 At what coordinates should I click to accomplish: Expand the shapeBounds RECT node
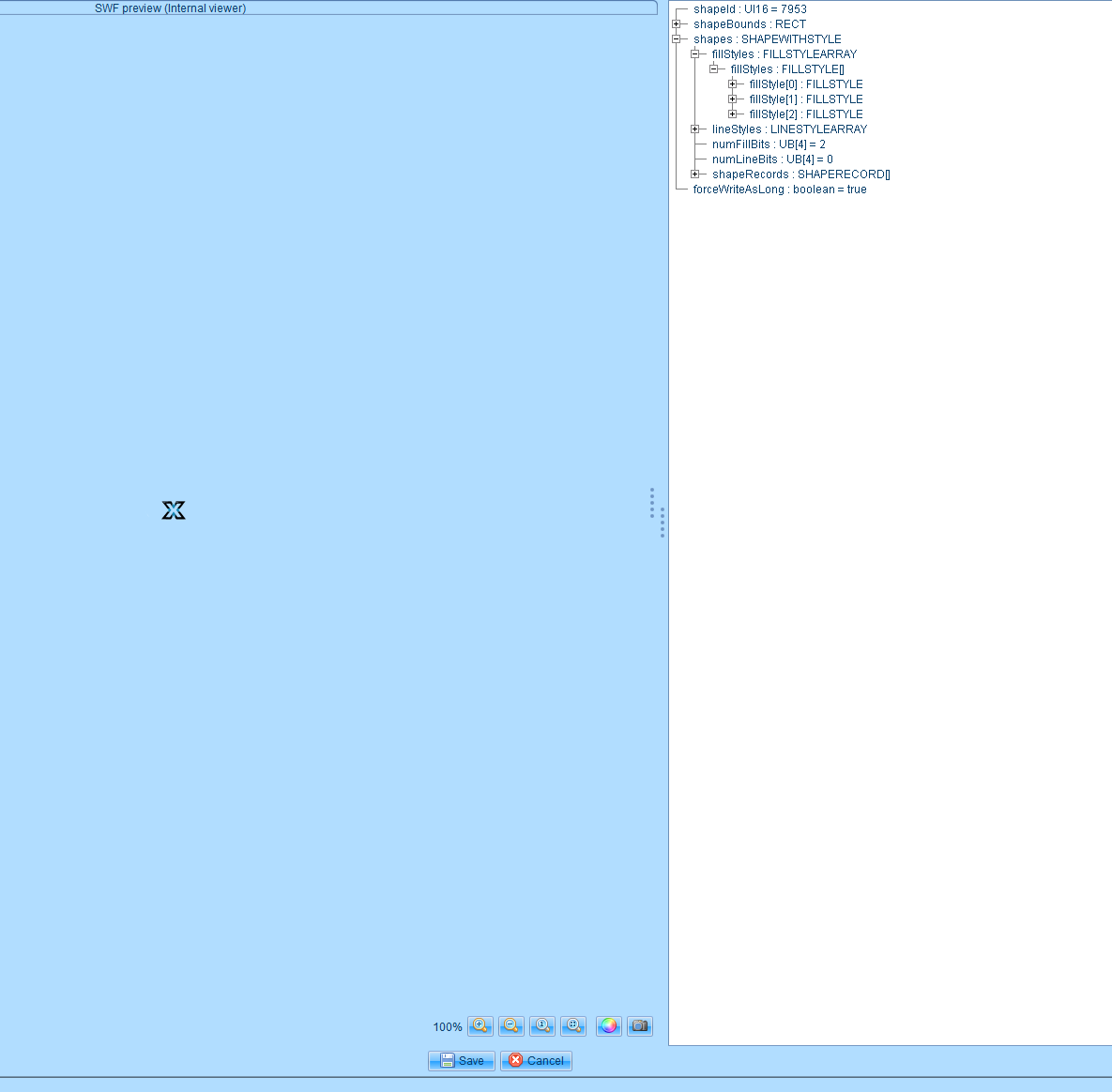click(676, 24)
